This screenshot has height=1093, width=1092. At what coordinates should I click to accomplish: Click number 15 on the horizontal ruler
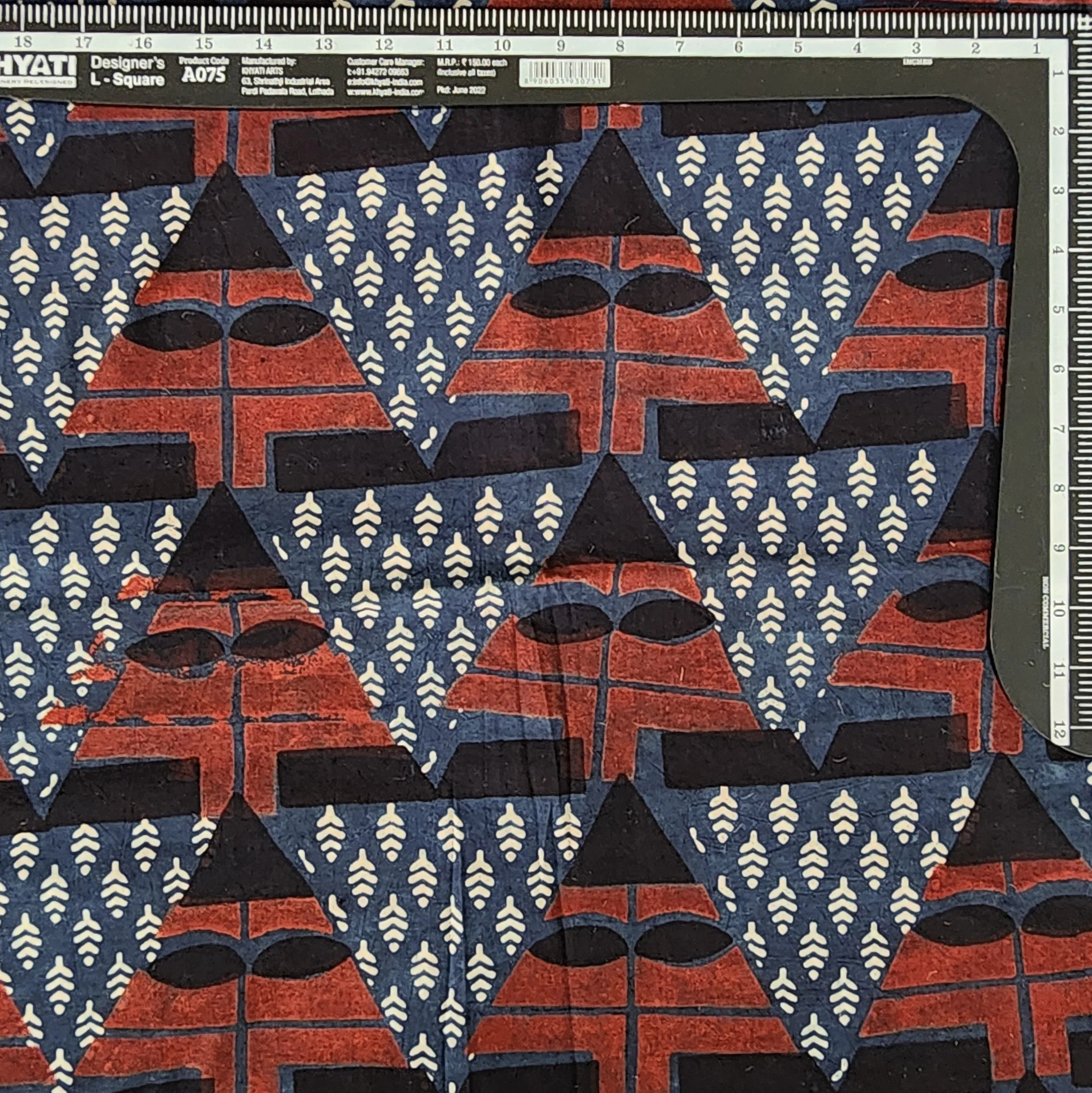[x=204, y=43]
